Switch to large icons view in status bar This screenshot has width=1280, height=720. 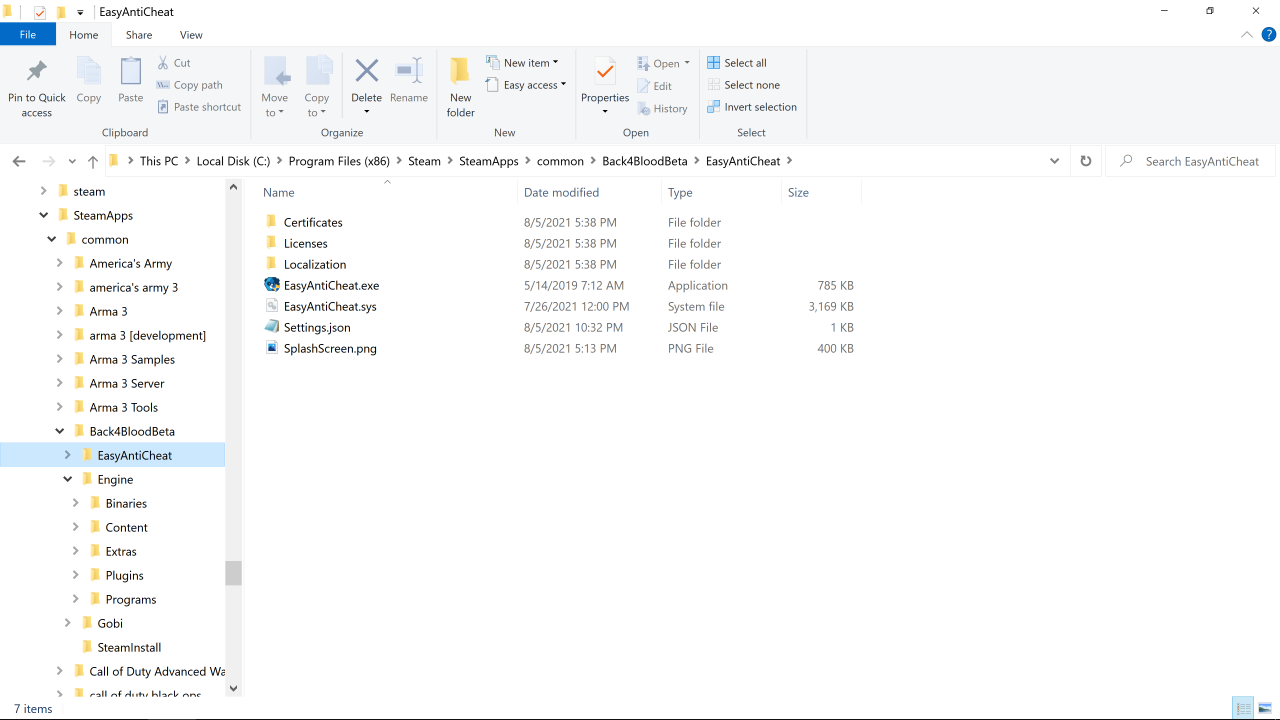click(1265, 709)
